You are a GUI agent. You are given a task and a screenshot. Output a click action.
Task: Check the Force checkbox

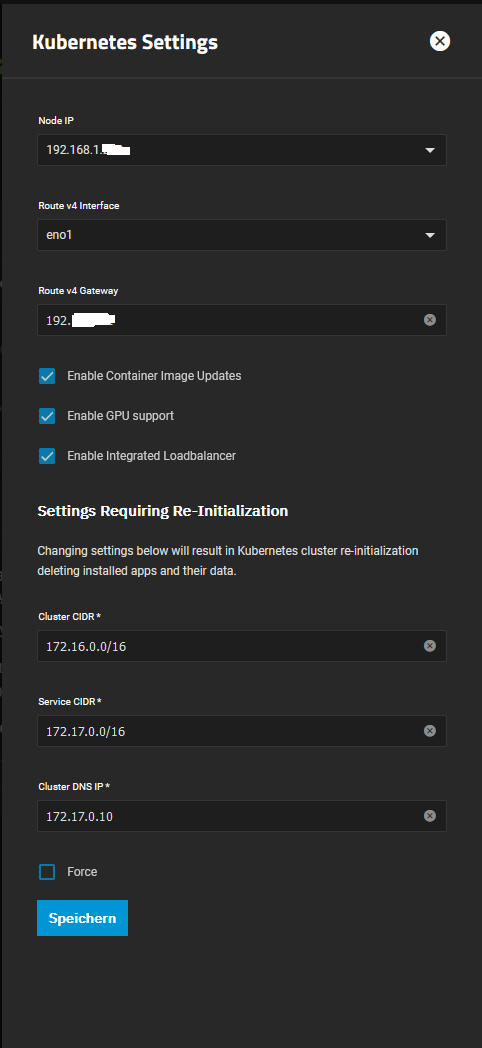point(47,872)
